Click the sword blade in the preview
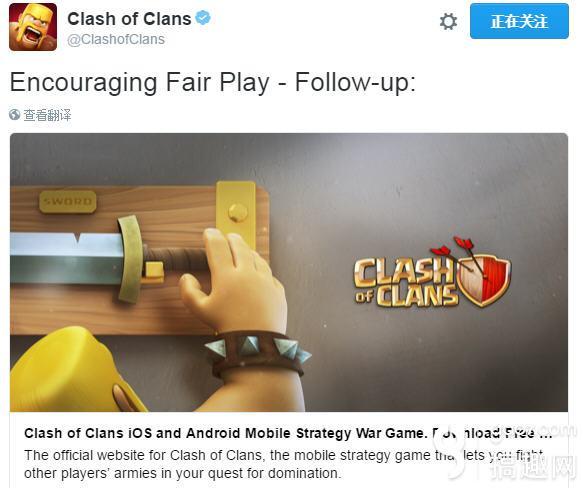The height and width of the screenshot is (488, 583). 66,259
